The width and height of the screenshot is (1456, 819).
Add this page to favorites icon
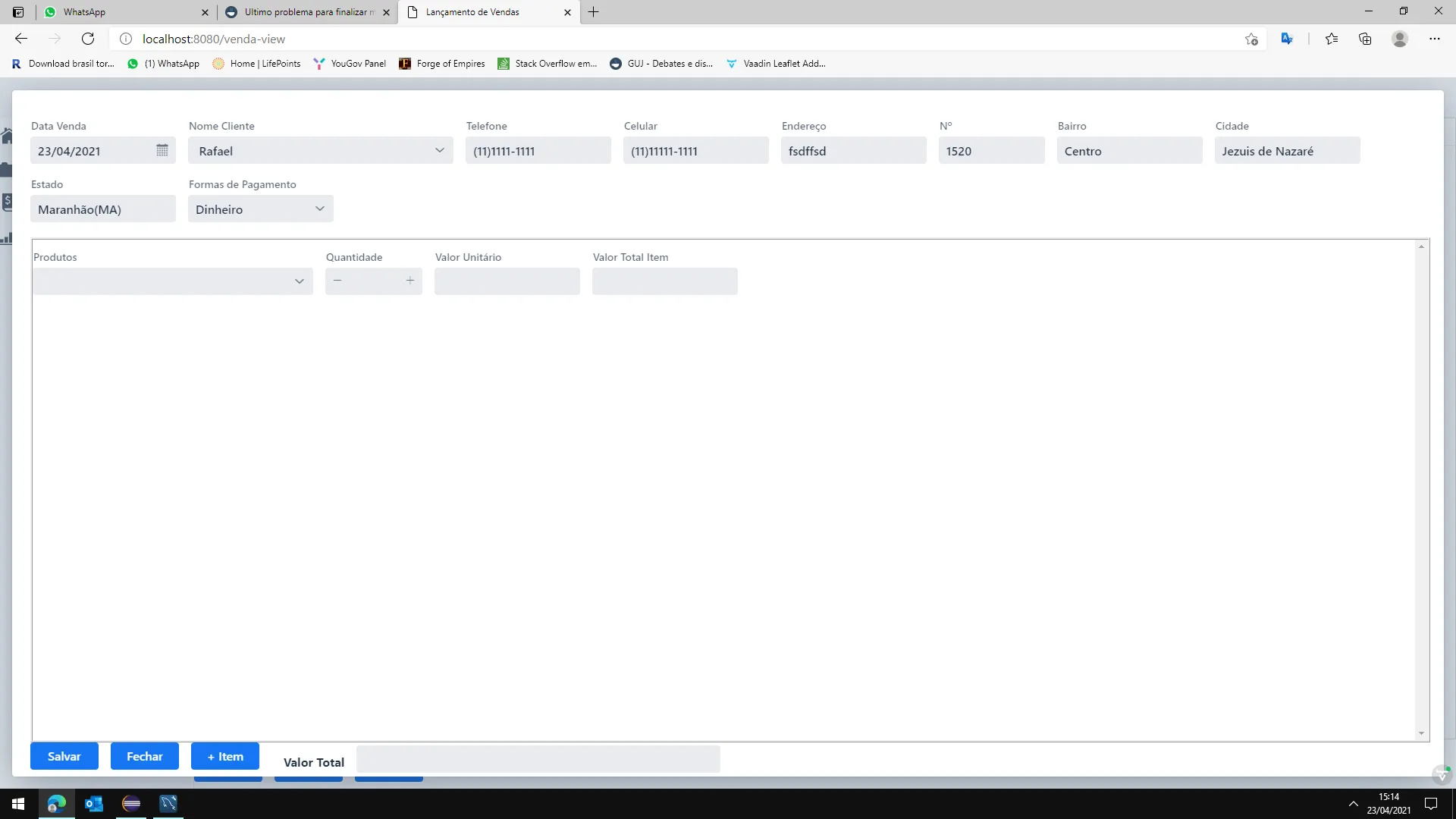coord(1251,39)
